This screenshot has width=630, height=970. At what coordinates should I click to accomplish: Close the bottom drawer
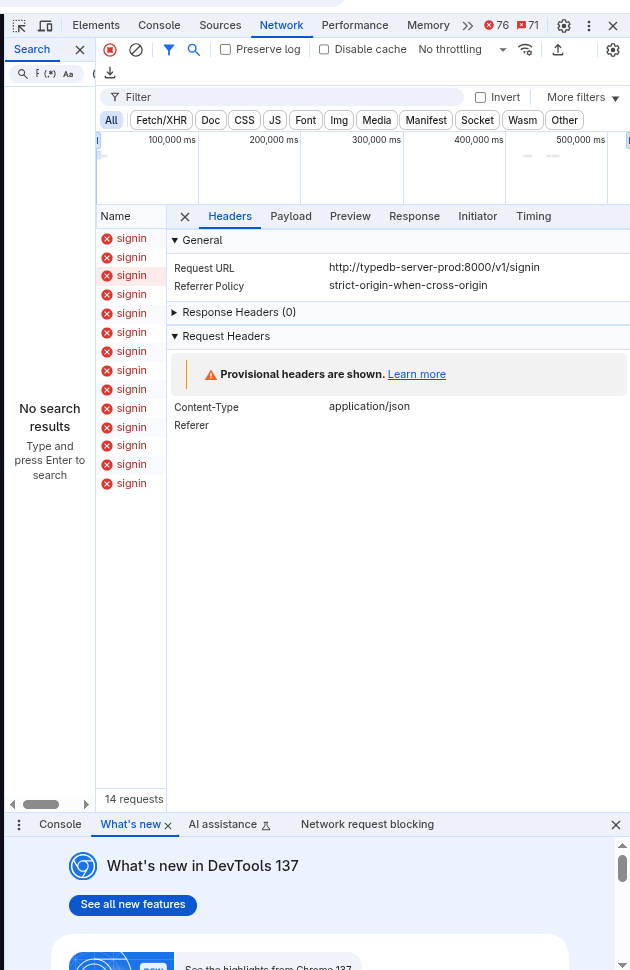tap(616, 825)
